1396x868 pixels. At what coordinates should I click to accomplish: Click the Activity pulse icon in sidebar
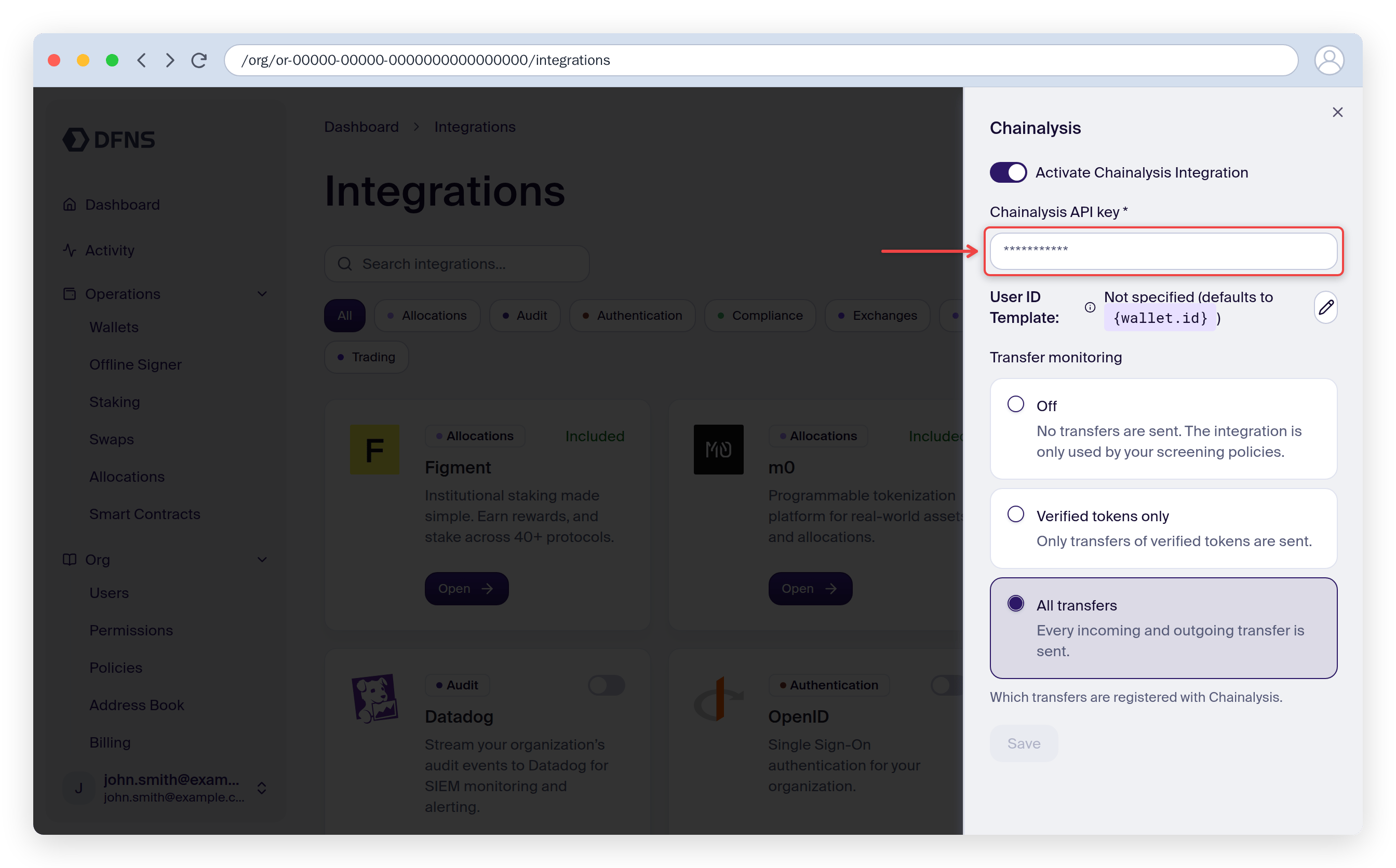pos(70,250)
